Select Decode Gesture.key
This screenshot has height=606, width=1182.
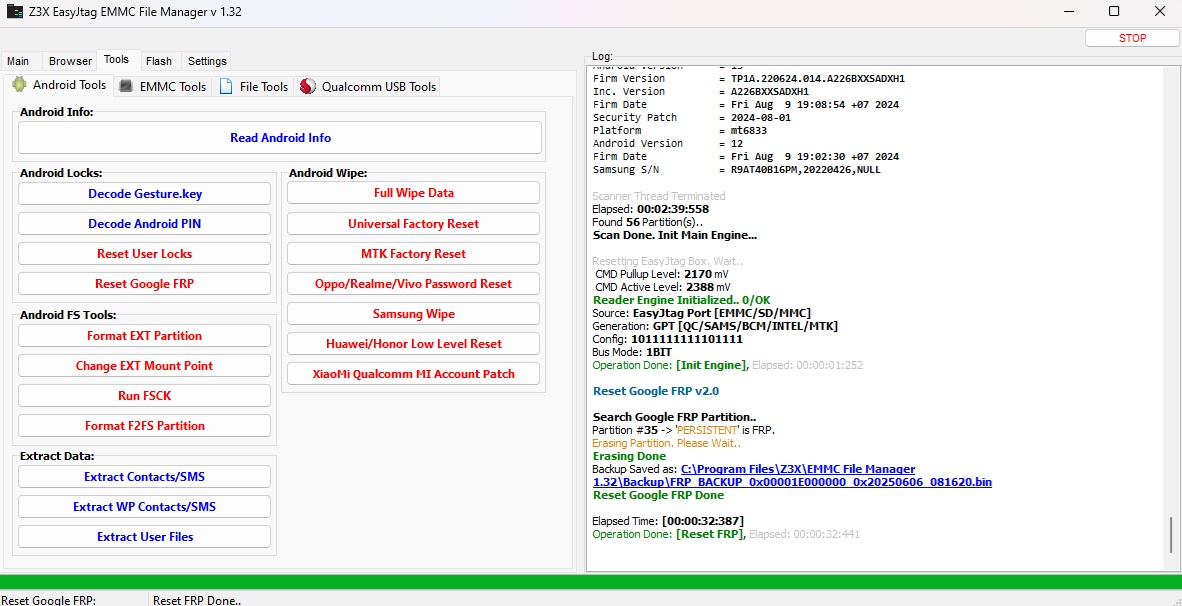pos(144,194)
